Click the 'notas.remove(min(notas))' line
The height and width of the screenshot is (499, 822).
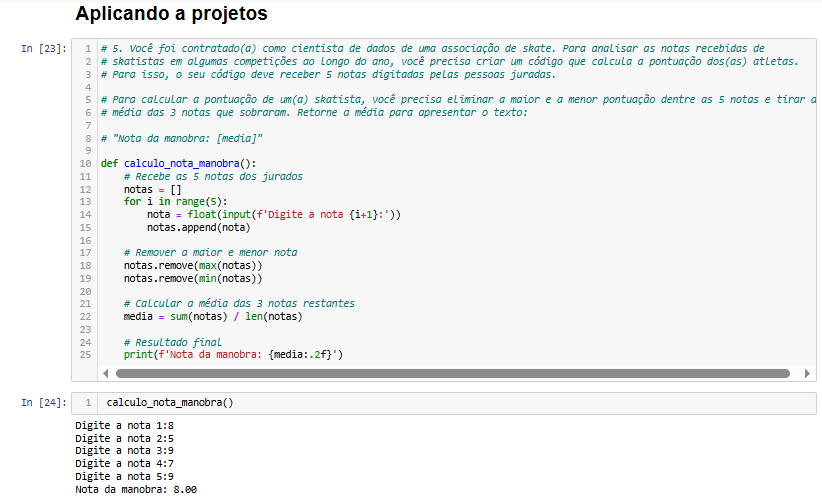(x=193, y=278)
